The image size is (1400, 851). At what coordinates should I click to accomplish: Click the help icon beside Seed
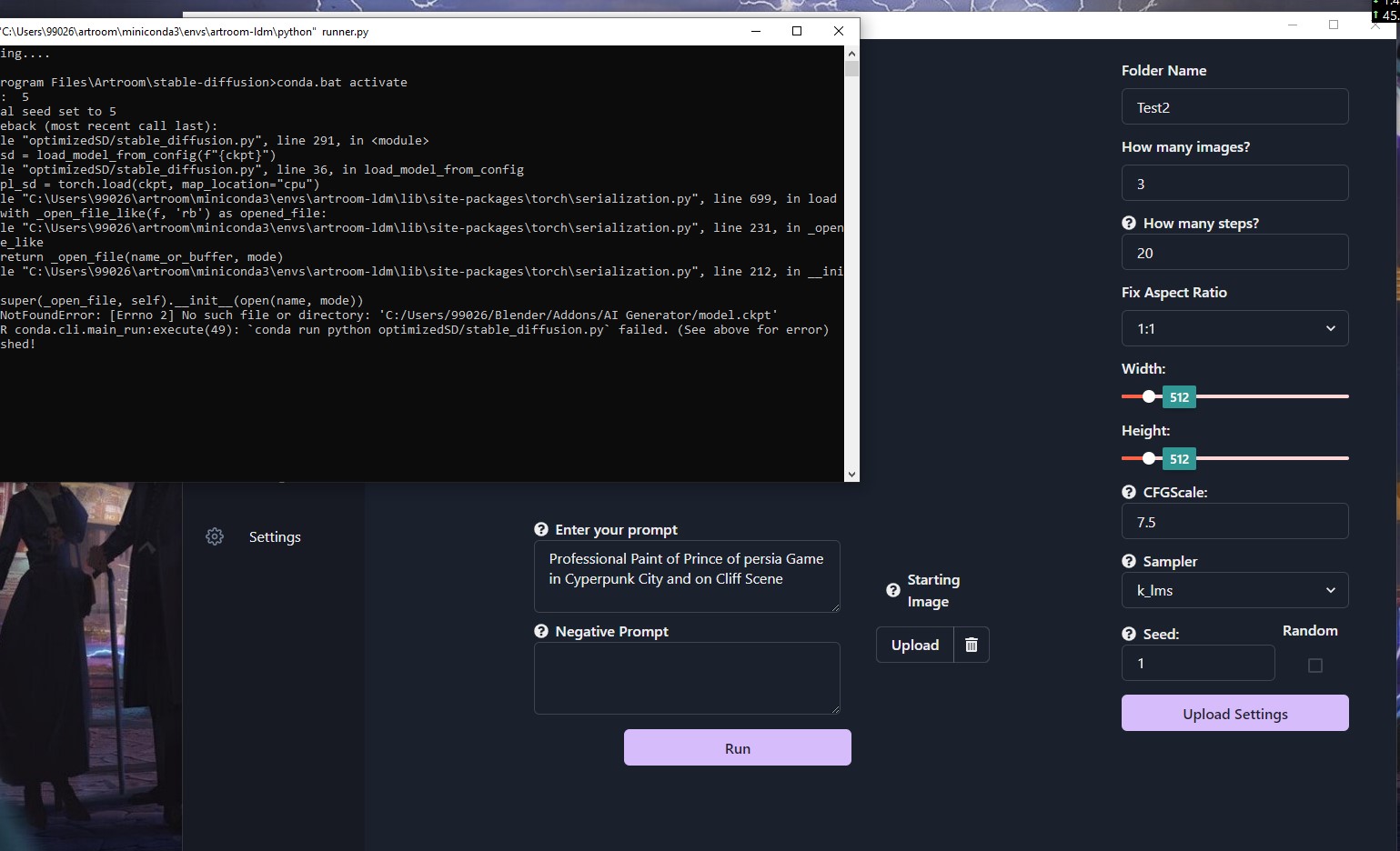coord(1128,634)
